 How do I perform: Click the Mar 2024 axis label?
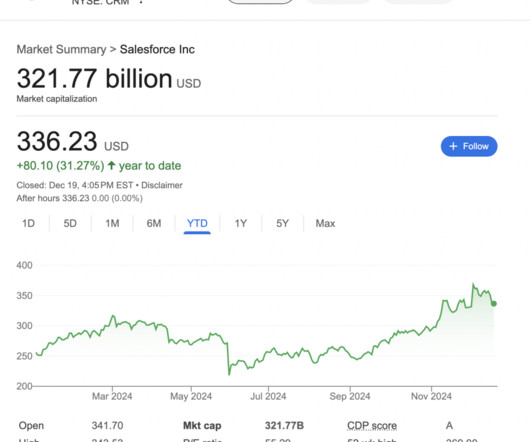pos(112,396)
